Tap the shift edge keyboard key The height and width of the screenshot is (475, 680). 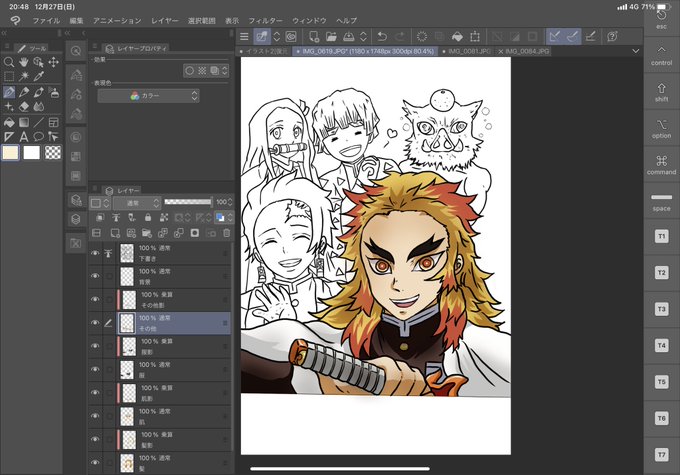(x=661, y=92)
